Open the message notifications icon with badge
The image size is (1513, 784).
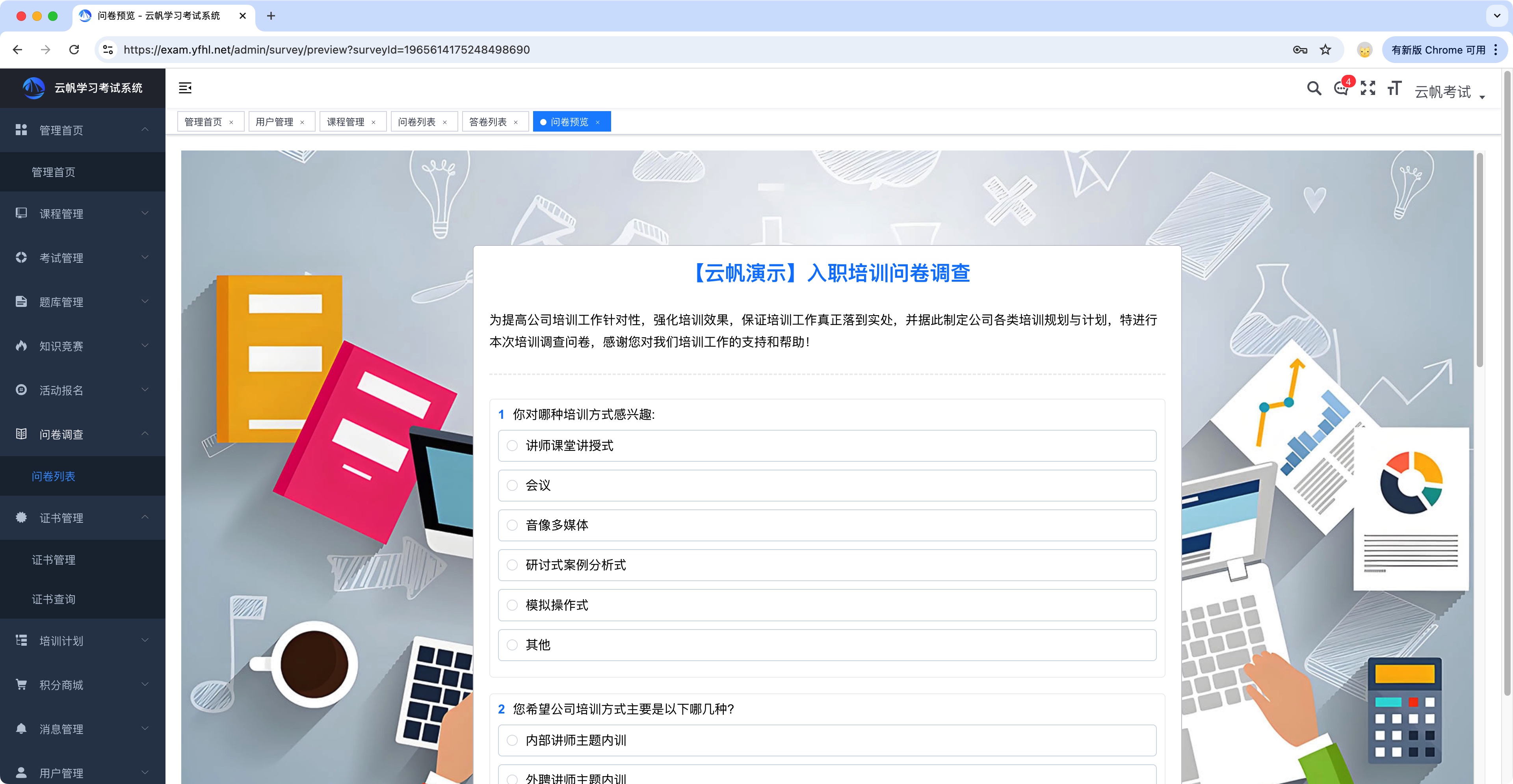tap(1341, 88)
